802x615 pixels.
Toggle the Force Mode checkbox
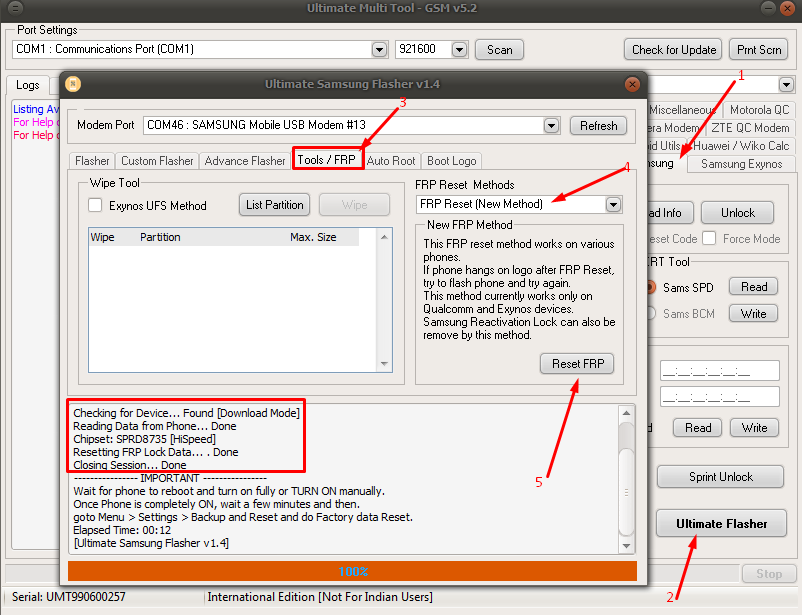tap(709, 238)
